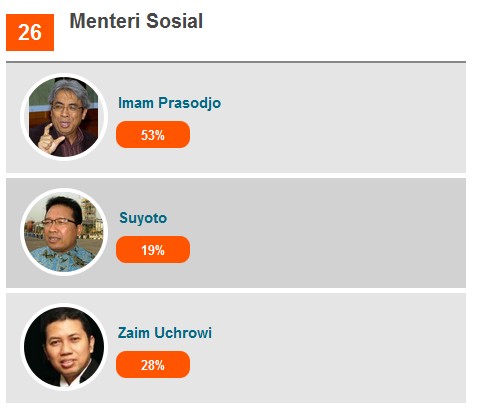Open the Imam Prasodjo name link
Viewport: 484px width, 413px height.
169,103
